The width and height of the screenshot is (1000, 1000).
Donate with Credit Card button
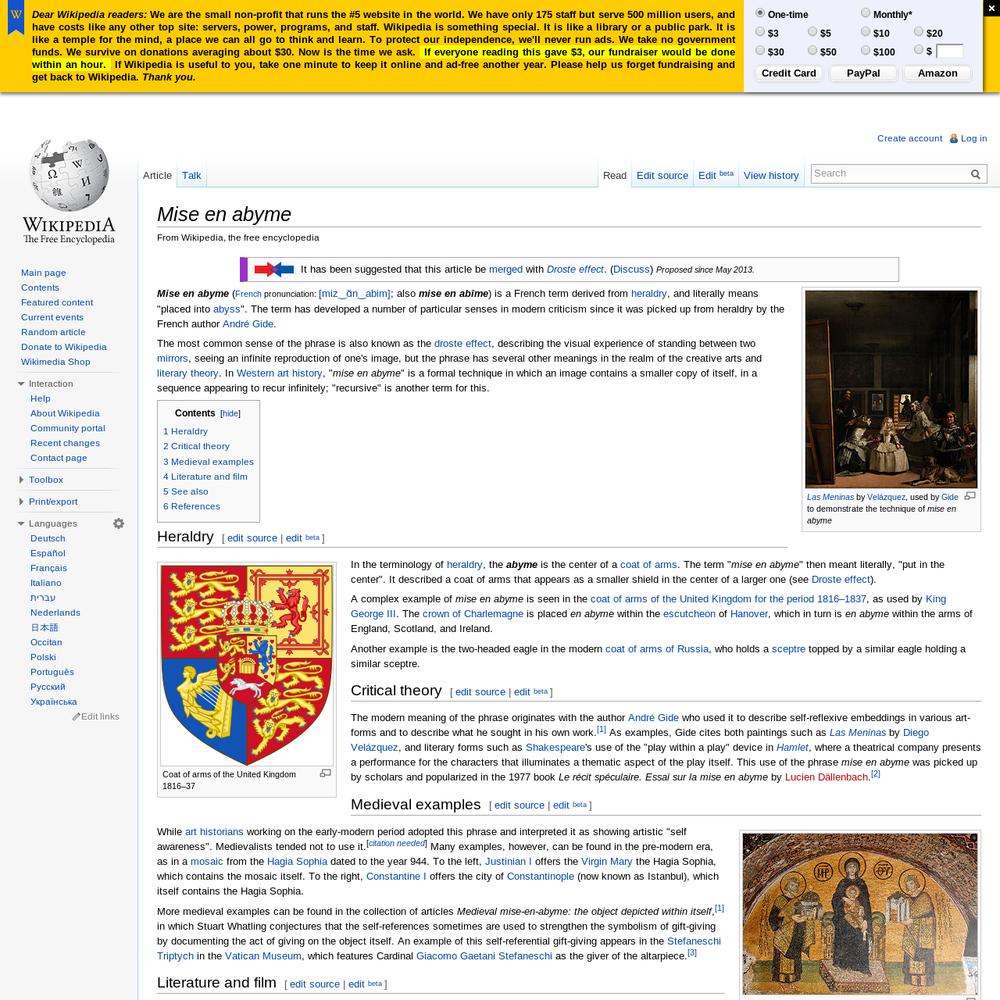pyautogui.click(x=789, y=73)
